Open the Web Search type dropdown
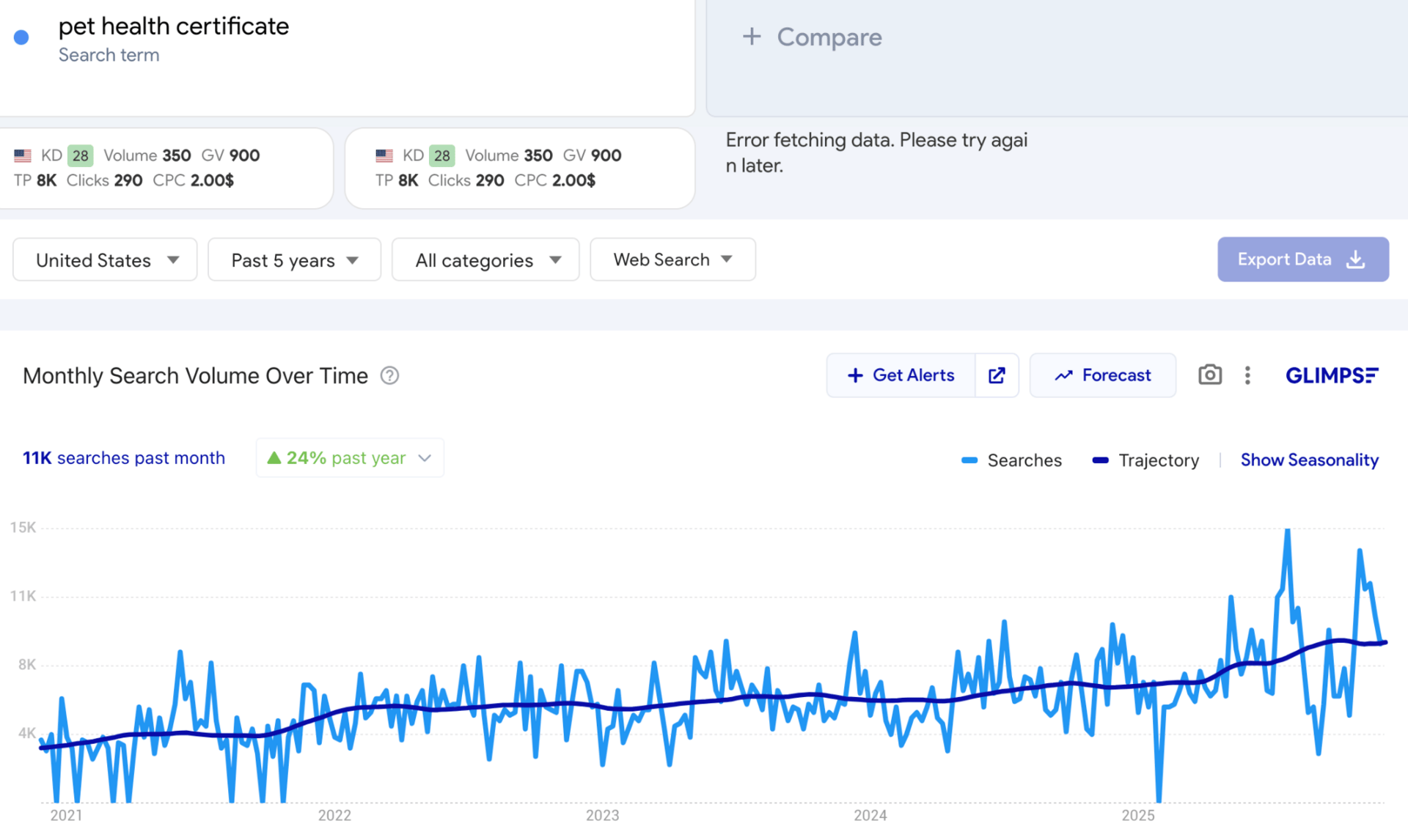This screenshot has height=840, width=1408. 672,259
